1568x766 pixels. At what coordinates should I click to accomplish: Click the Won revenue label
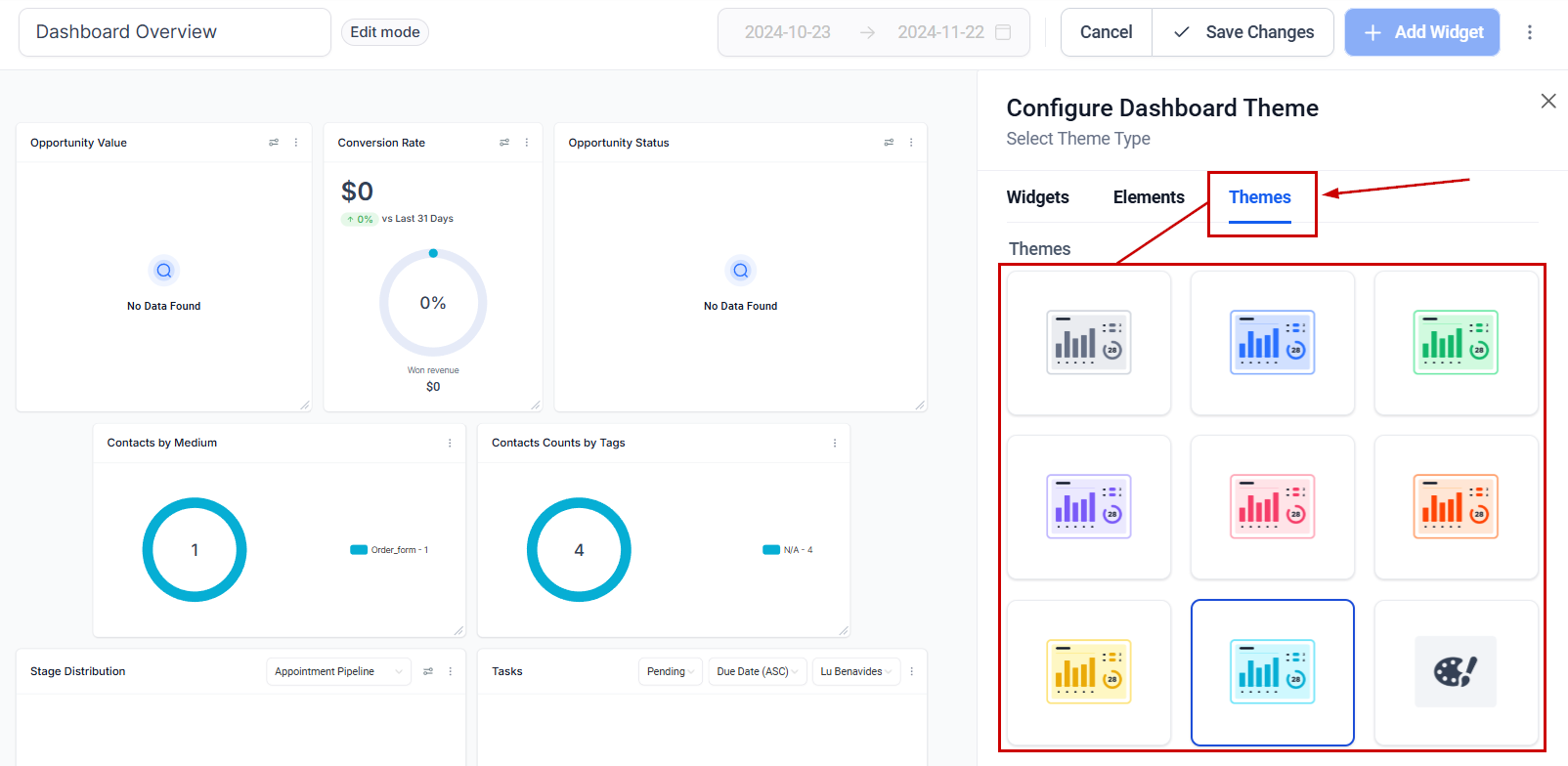pyautogui.click(x=433, y=370)
